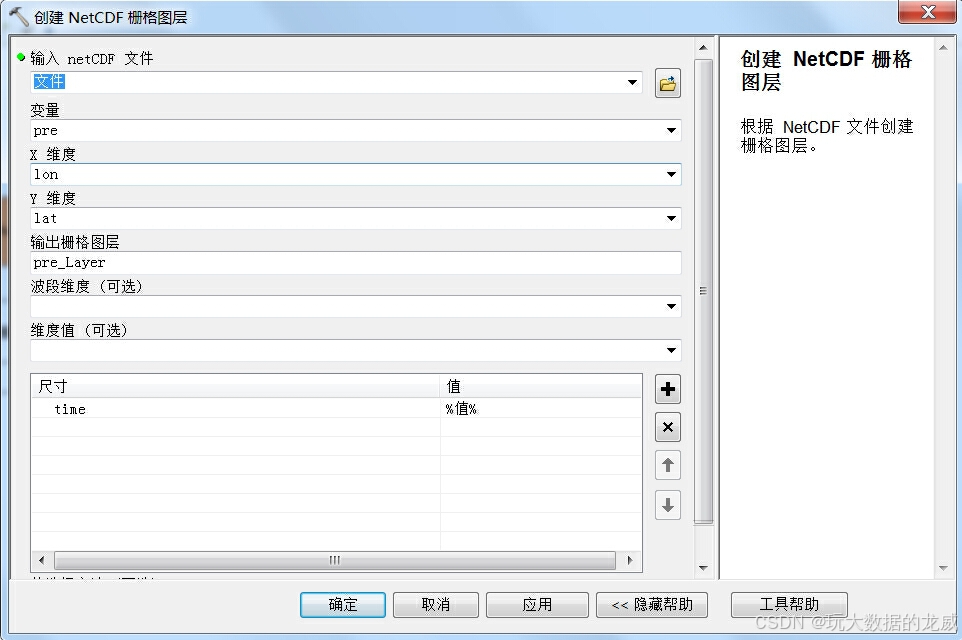Apply settings with the 应用 button
This screenshot has height=640, width=962.
pos(537,604)
